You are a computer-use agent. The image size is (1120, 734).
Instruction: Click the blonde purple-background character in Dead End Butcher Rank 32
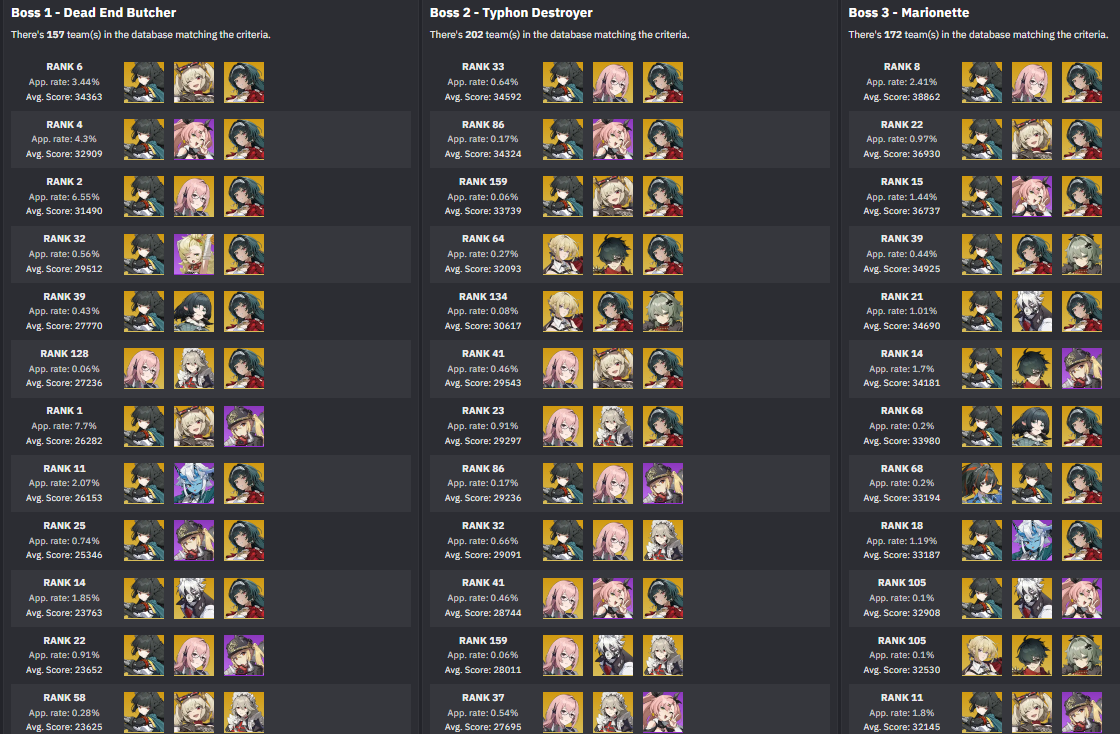194,254
